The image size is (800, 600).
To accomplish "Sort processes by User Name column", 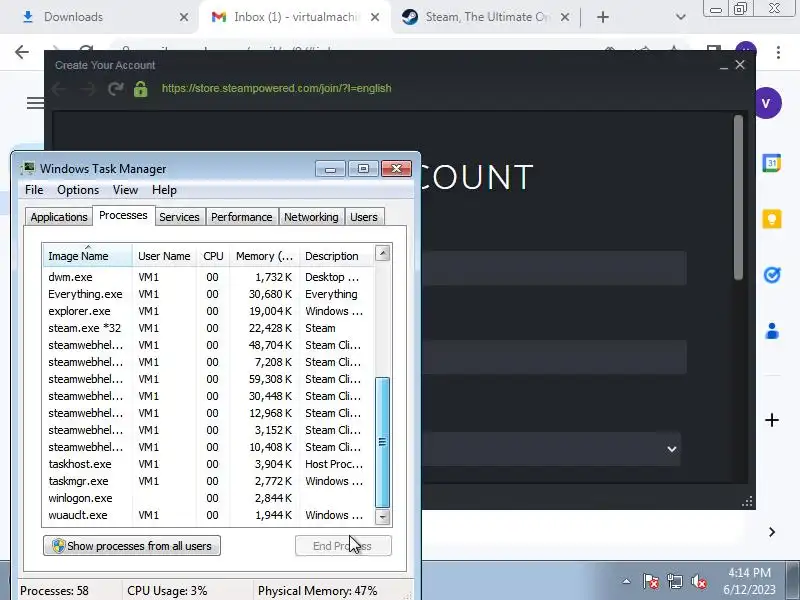I will point(164,256).
